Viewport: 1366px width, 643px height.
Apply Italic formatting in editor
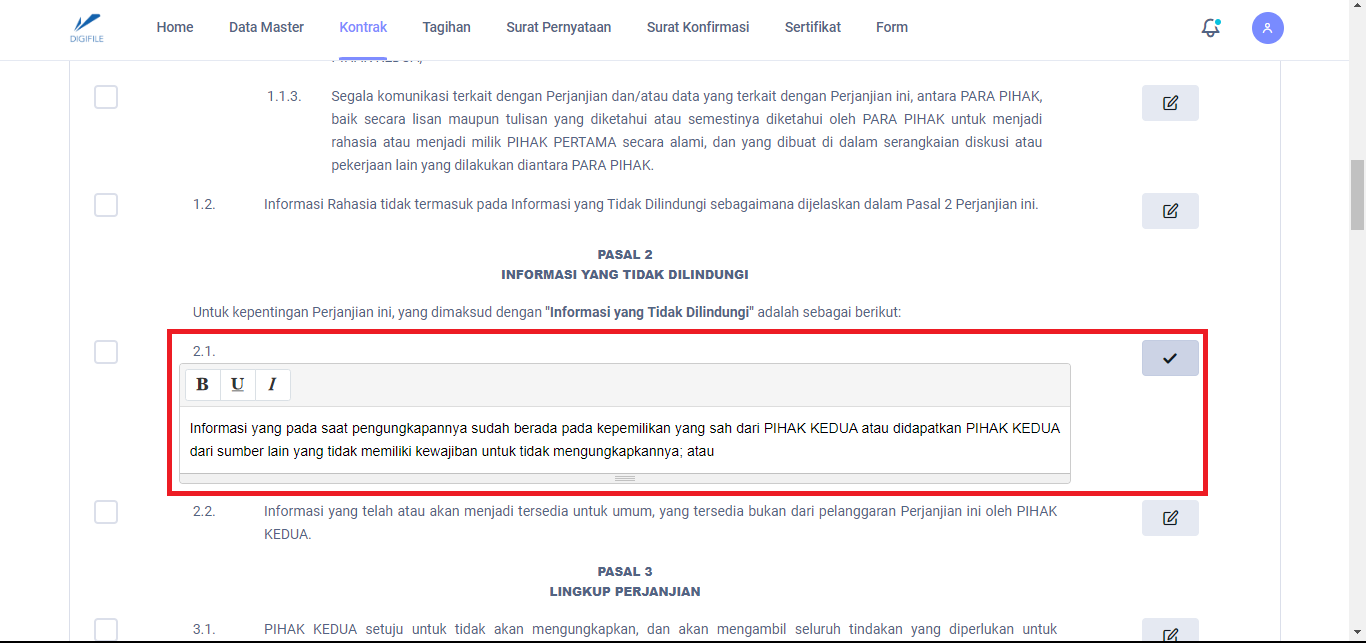click(272, 385)
